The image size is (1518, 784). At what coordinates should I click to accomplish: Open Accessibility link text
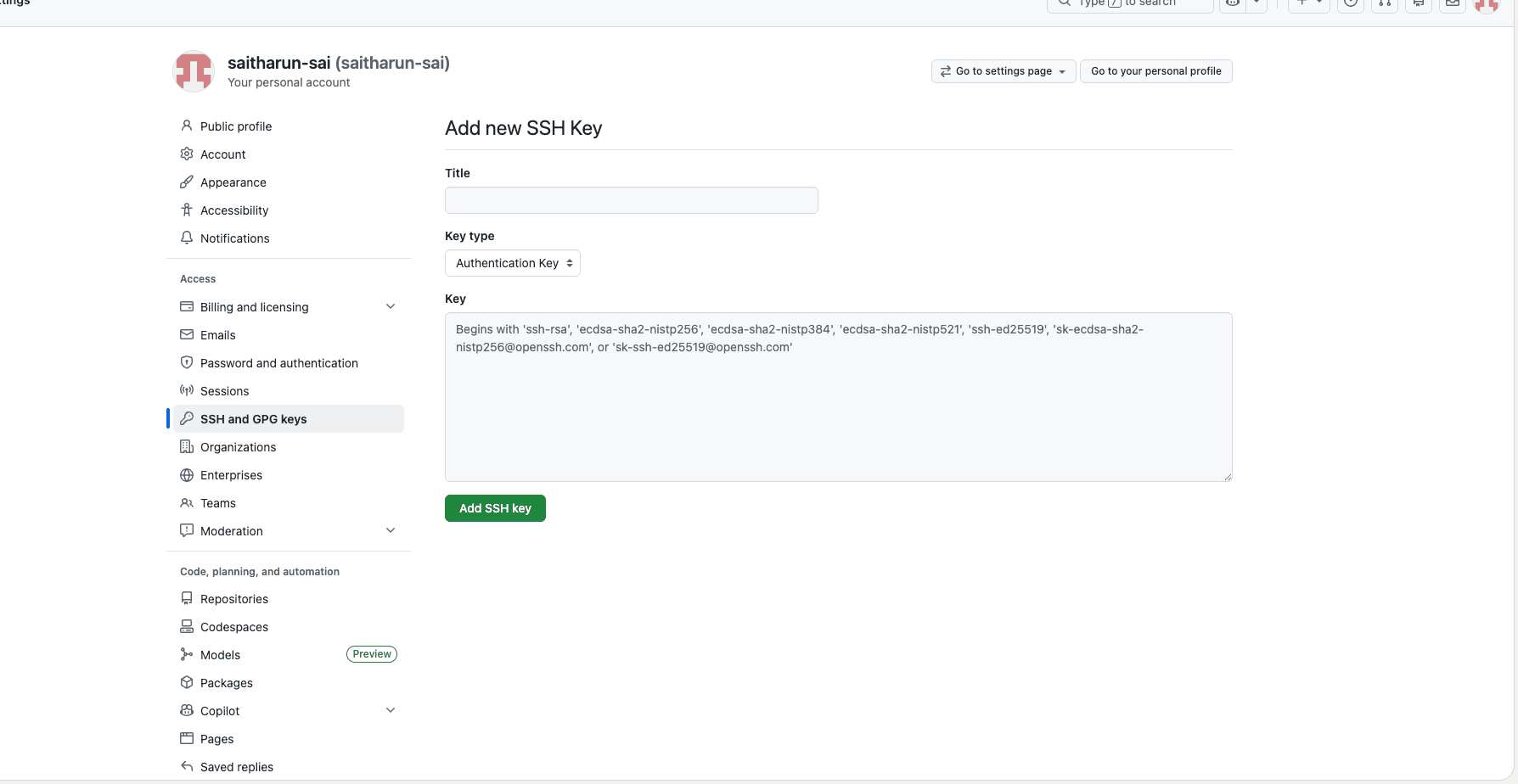pos(234,210)
